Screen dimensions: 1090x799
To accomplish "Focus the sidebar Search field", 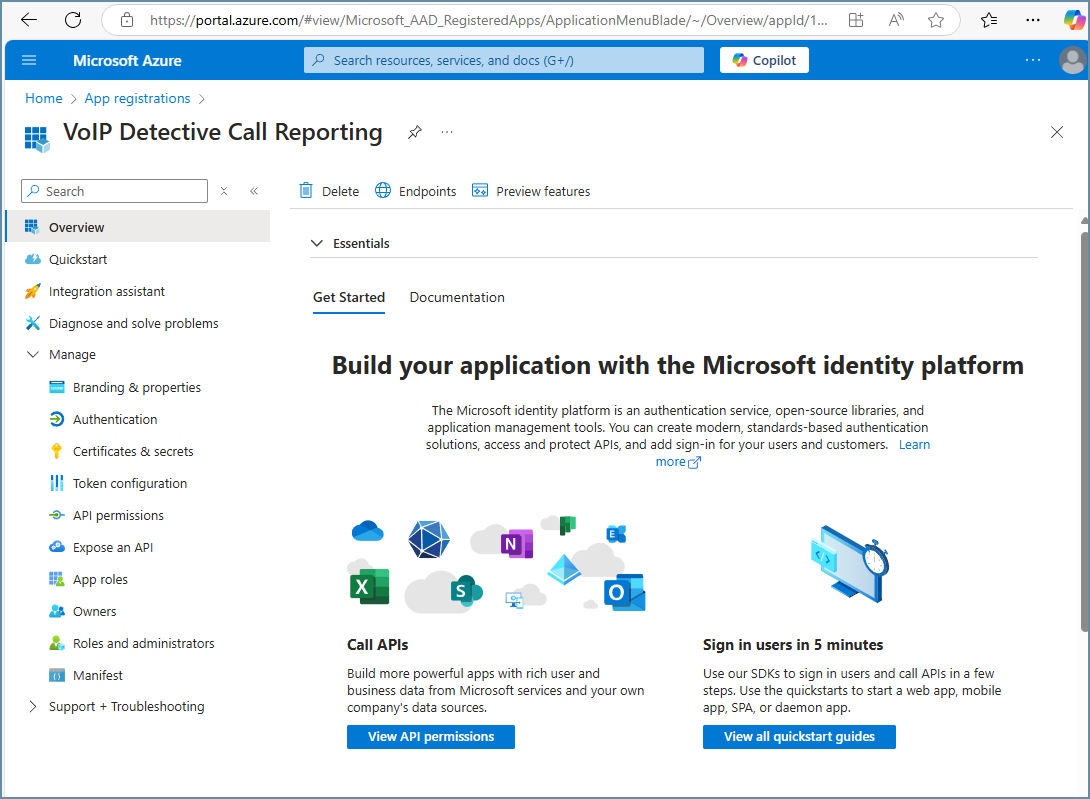I will [x=115, y=191].
